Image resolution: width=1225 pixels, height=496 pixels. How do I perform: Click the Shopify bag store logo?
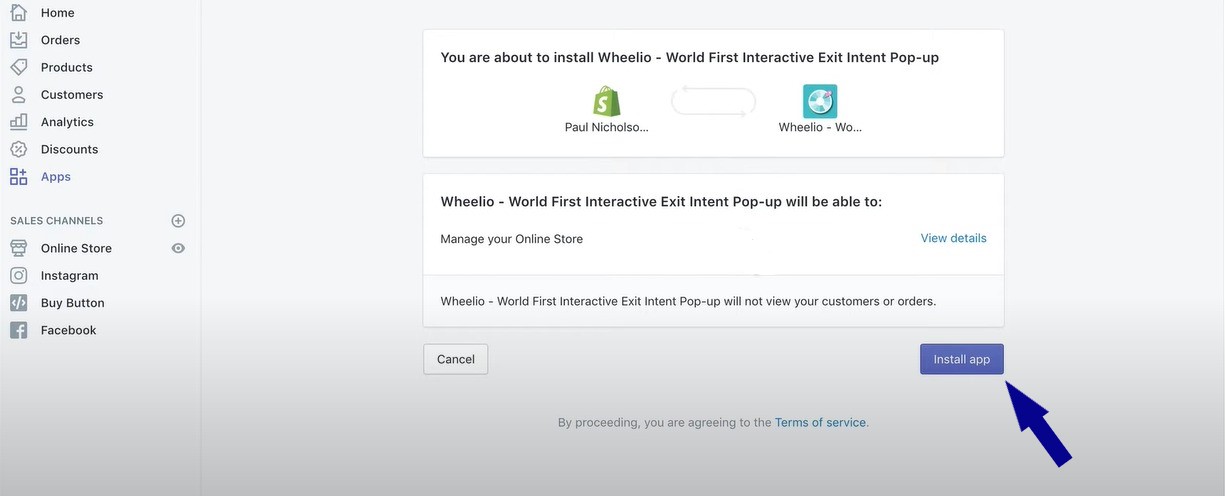pyautogui.click(x=606, y=101)
